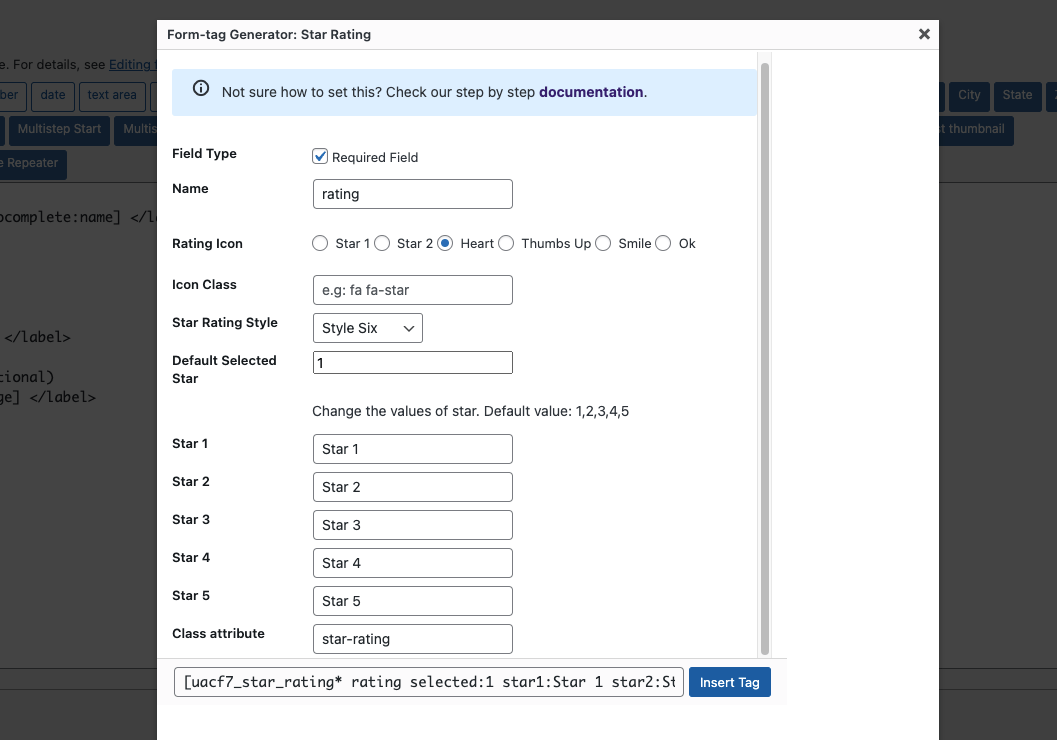Select the Smile rating icon
1057x740 pixels.
point(603,243)
